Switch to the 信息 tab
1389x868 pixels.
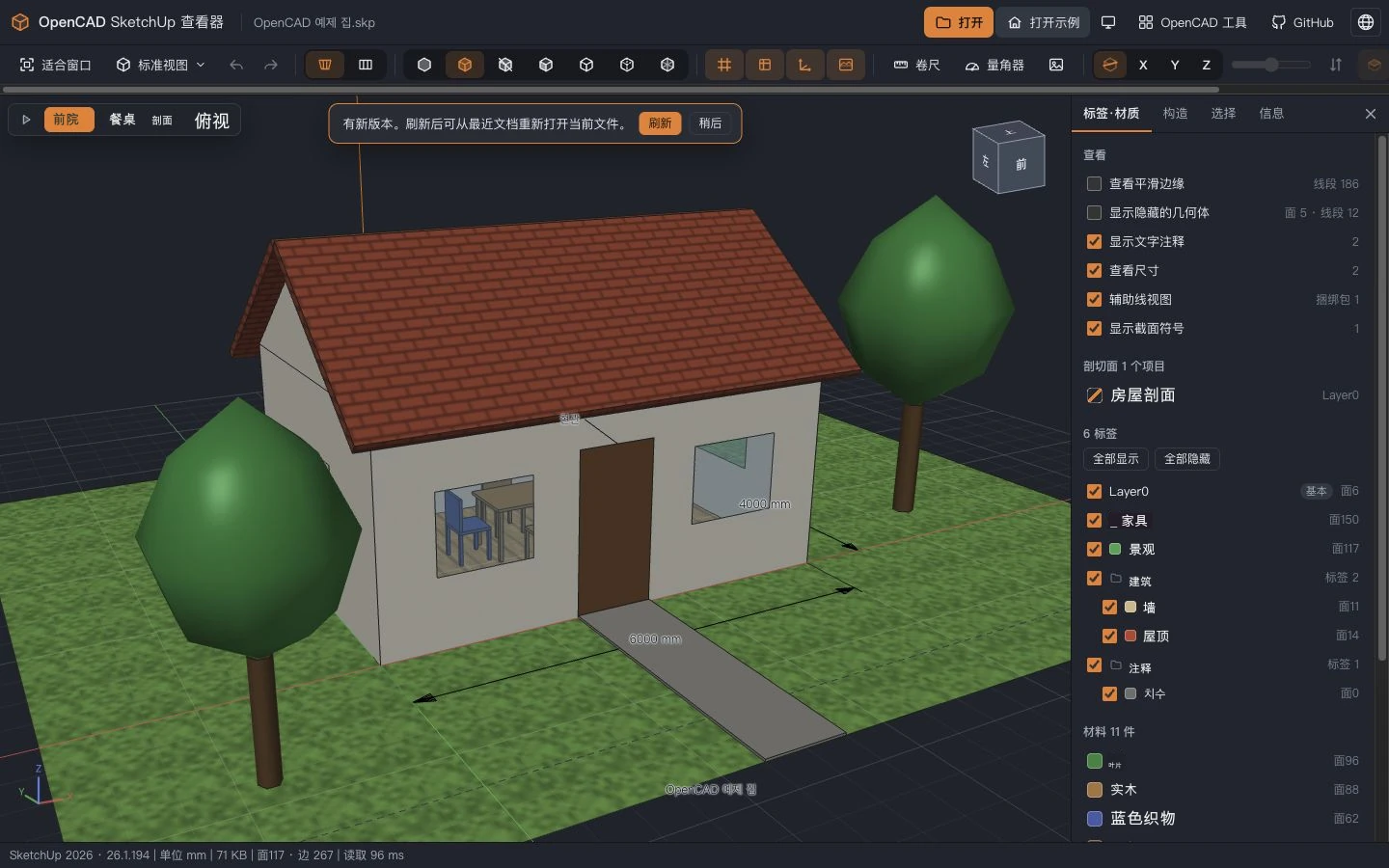pyautogui.click(x=1271, y=114)
